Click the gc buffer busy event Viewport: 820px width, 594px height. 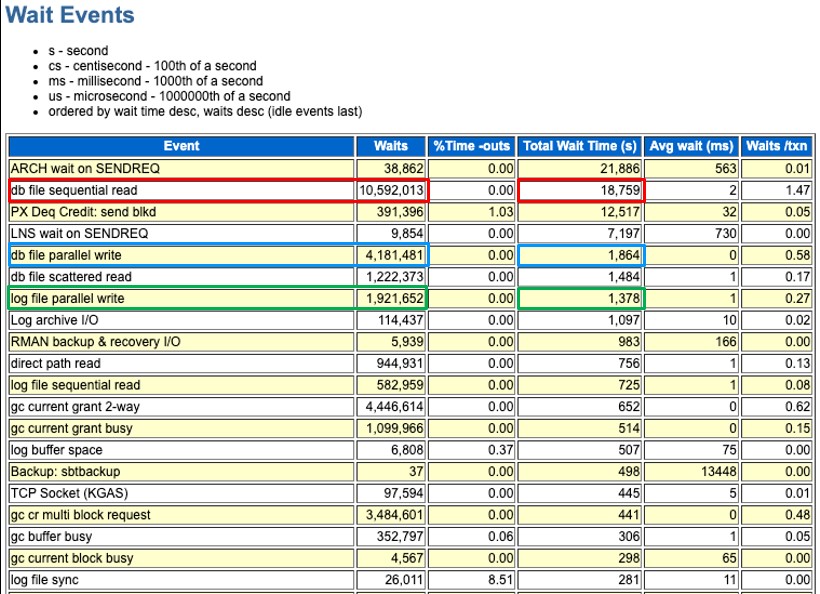click(51, 536)
